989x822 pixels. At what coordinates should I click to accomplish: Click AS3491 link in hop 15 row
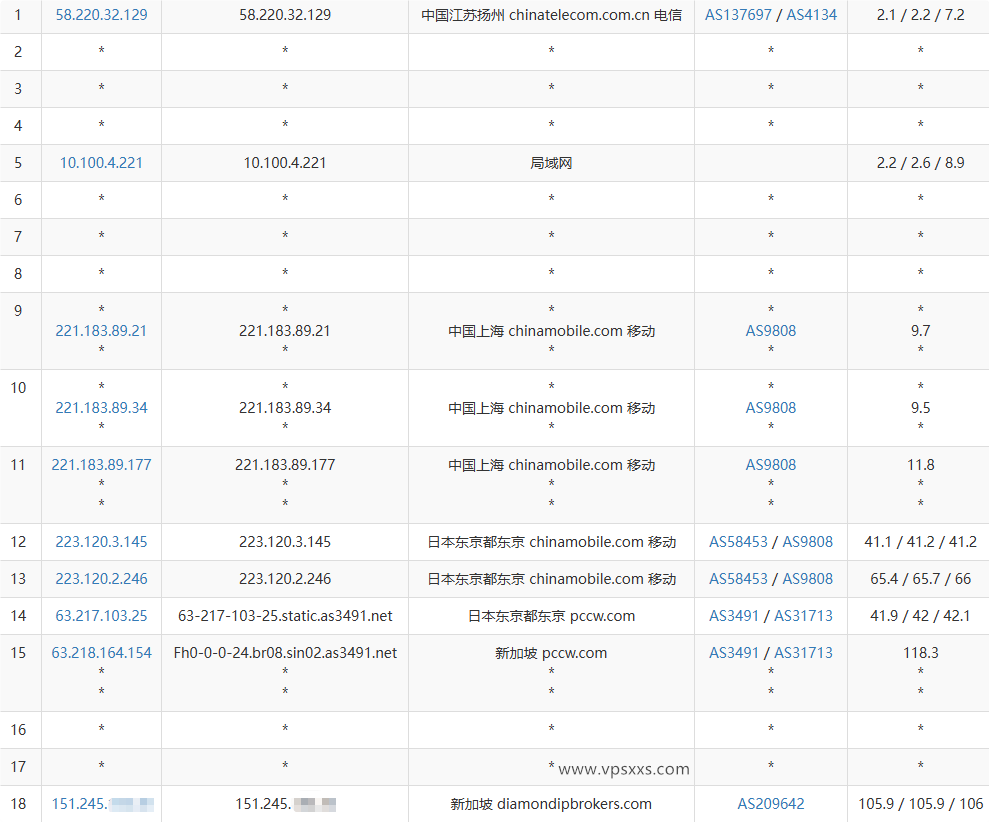tap(734, 653)
